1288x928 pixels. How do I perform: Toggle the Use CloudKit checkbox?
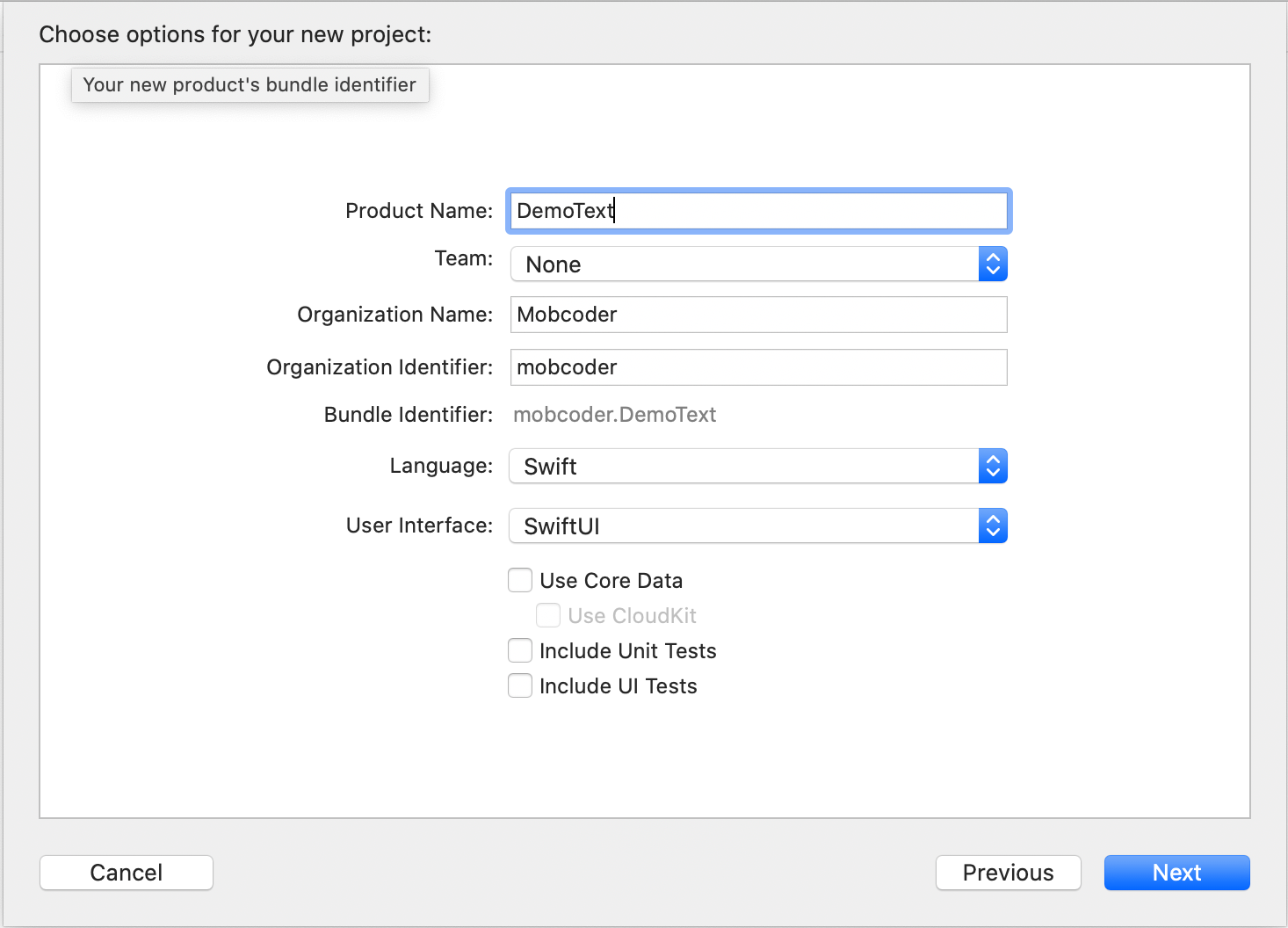548,616
